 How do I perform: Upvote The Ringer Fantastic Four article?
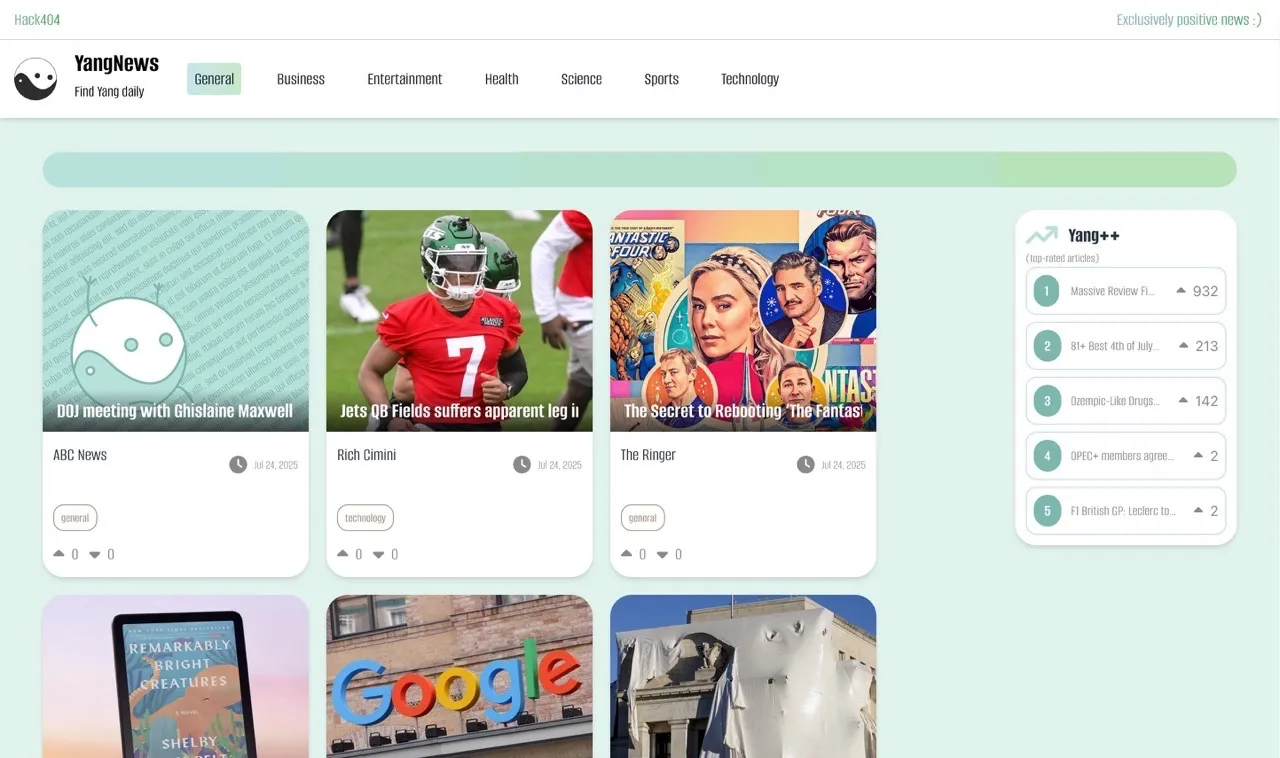click(x=627, y=554)
